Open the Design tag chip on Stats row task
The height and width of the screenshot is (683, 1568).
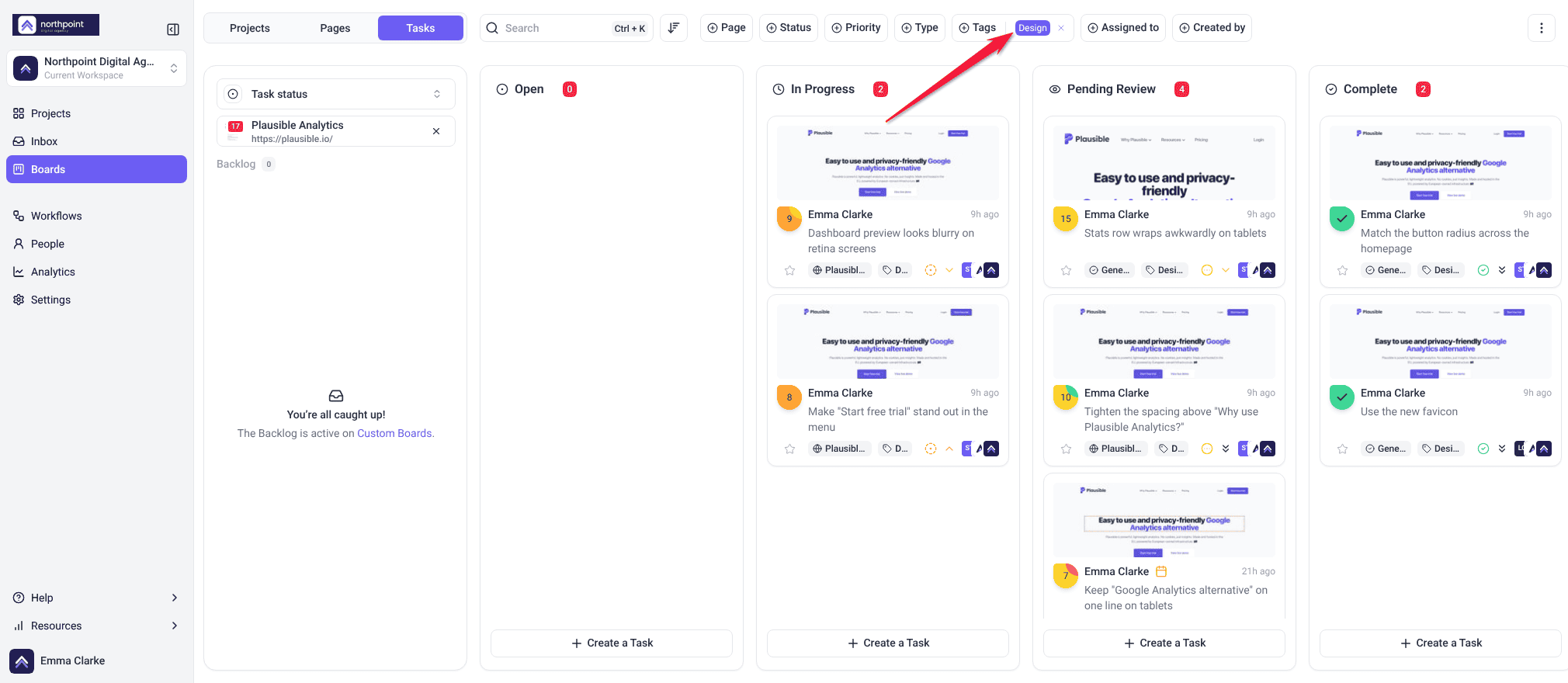pos(1164,270)
